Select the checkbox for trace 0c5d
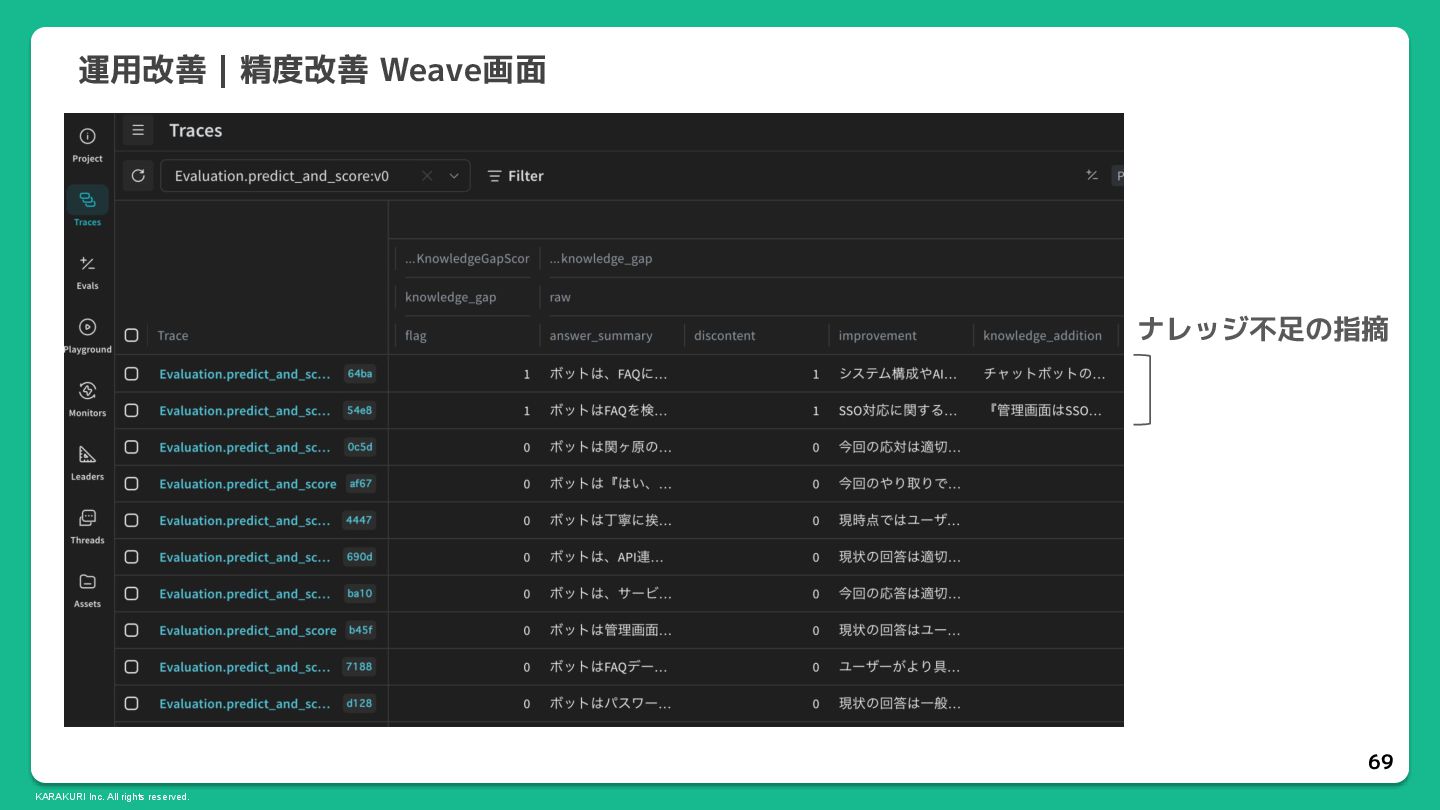Image resolution: width=1440 pixels, height=810 pixels. click(x=131, y=447)
